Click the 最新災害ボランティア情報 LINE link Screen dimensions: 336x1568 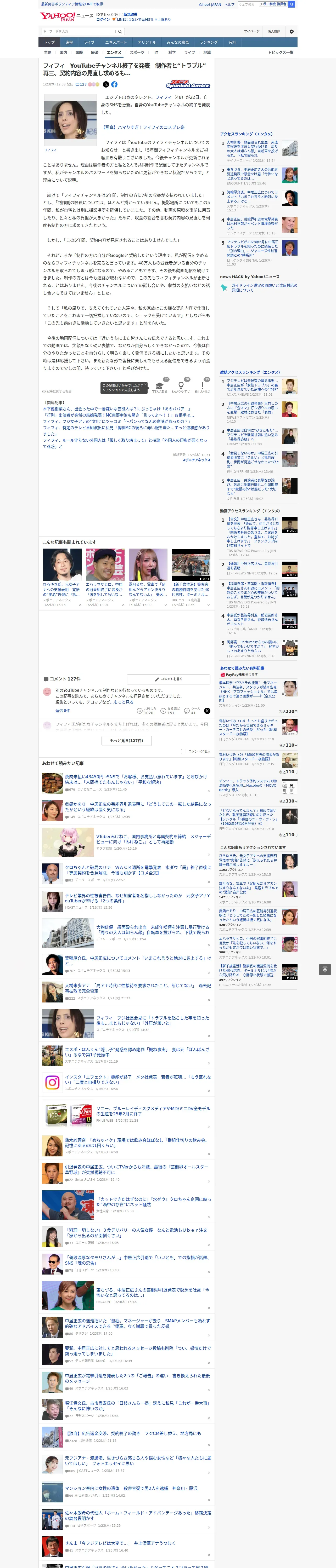click(72, 4)
